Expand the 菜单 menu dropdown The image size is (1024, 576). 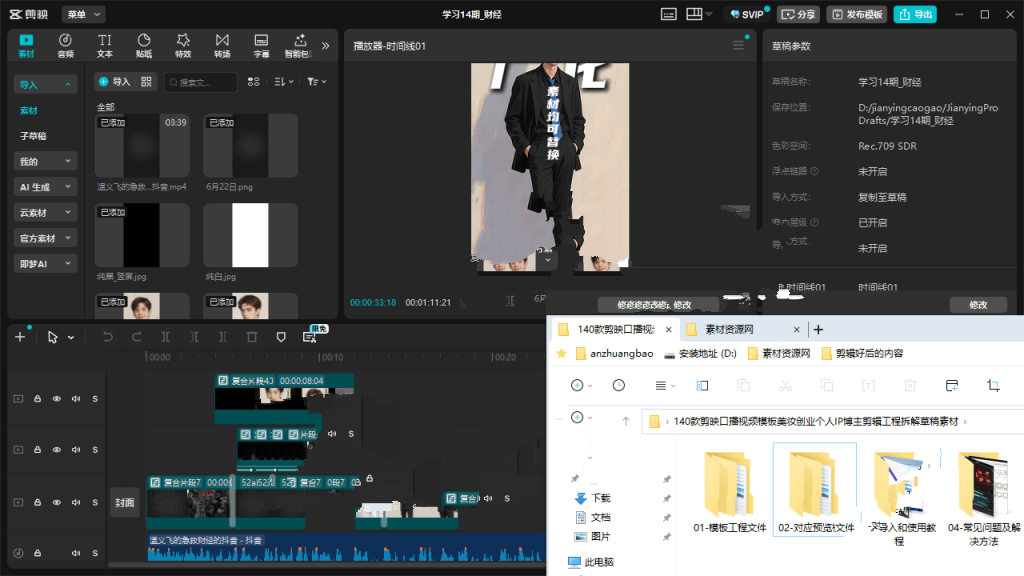(x=84, y=14)
